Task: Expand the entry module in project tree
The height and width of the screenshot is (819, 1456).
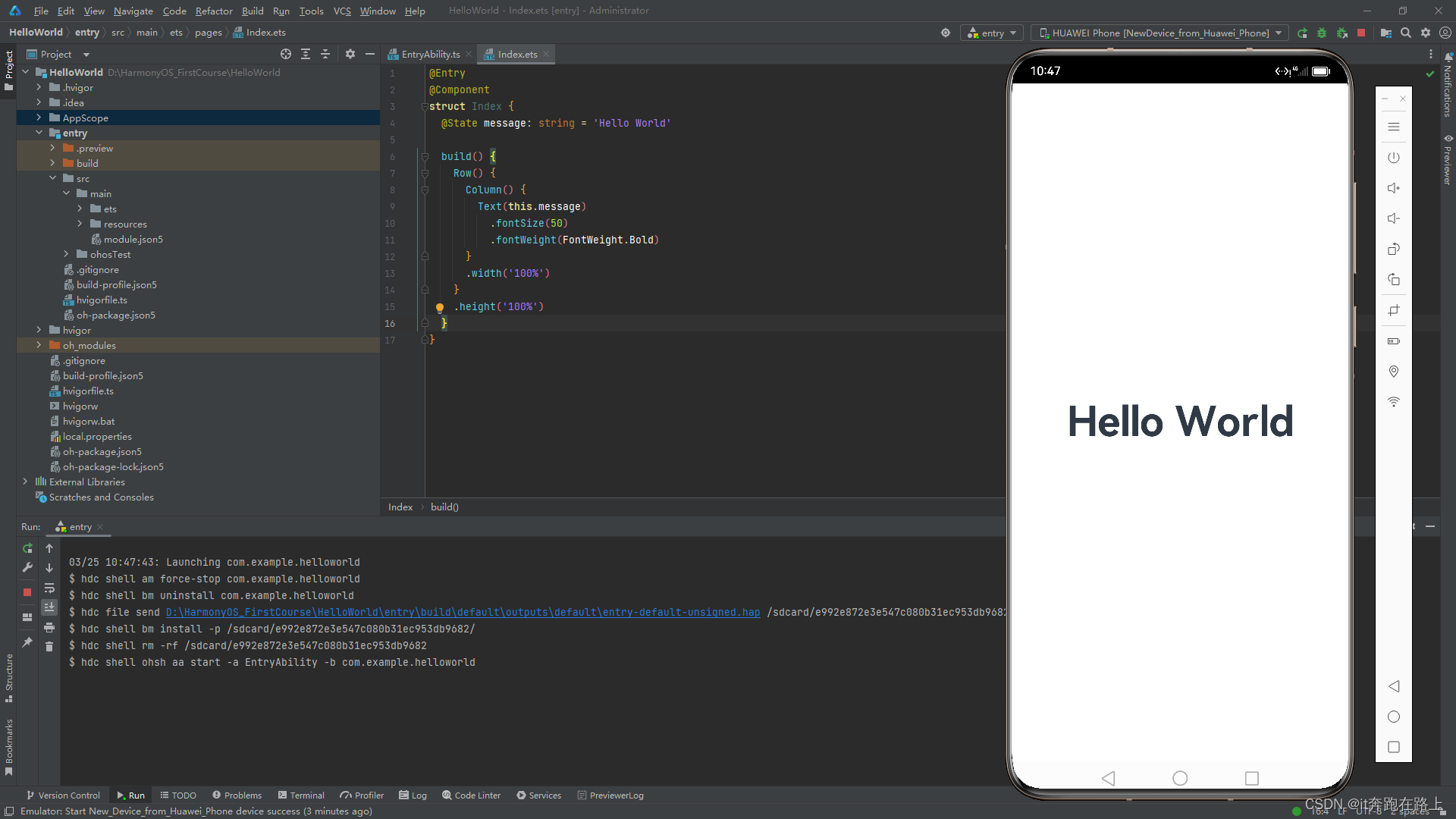Action: tap(39, 133)
